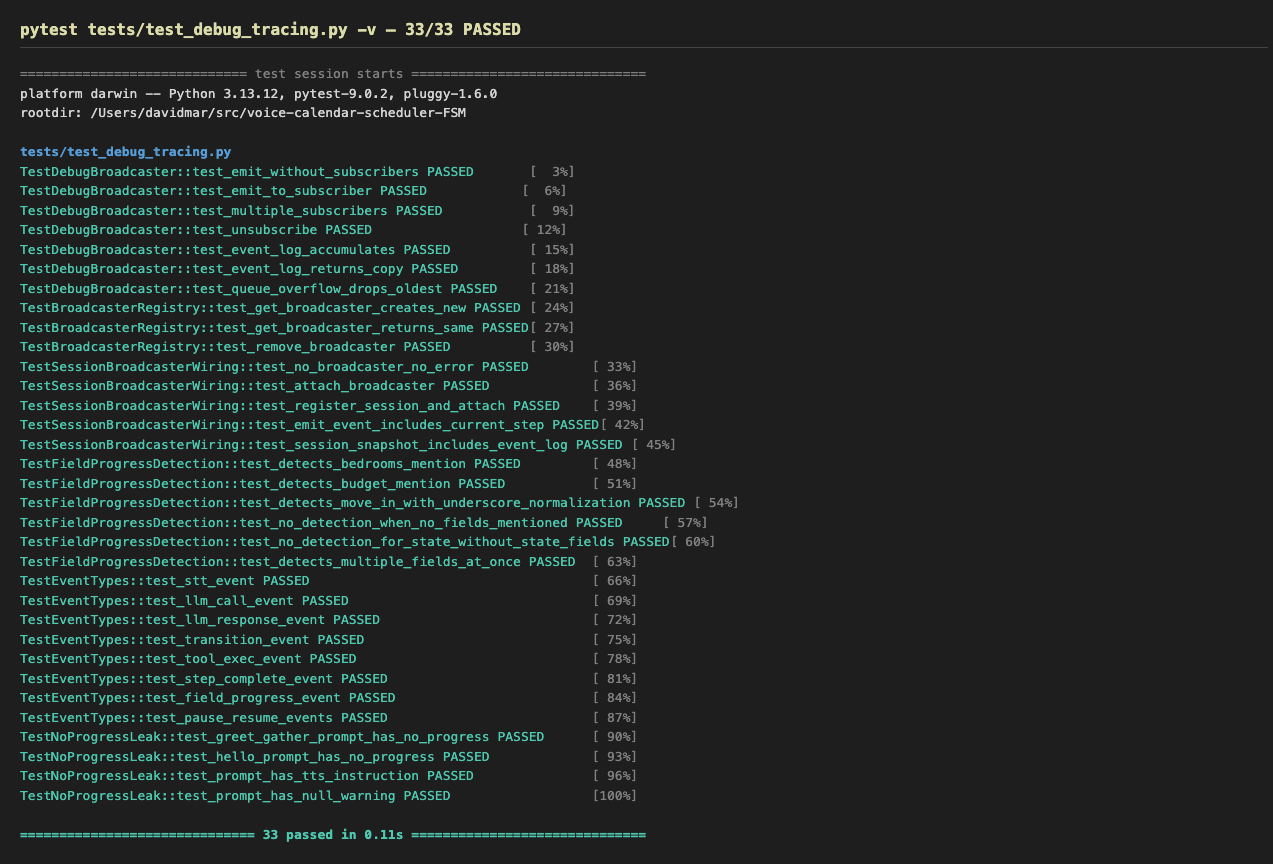1273x864 pixels.
Task: Select test_no_detection_when_no_fields_mentioned row
Action: point(363,523)
